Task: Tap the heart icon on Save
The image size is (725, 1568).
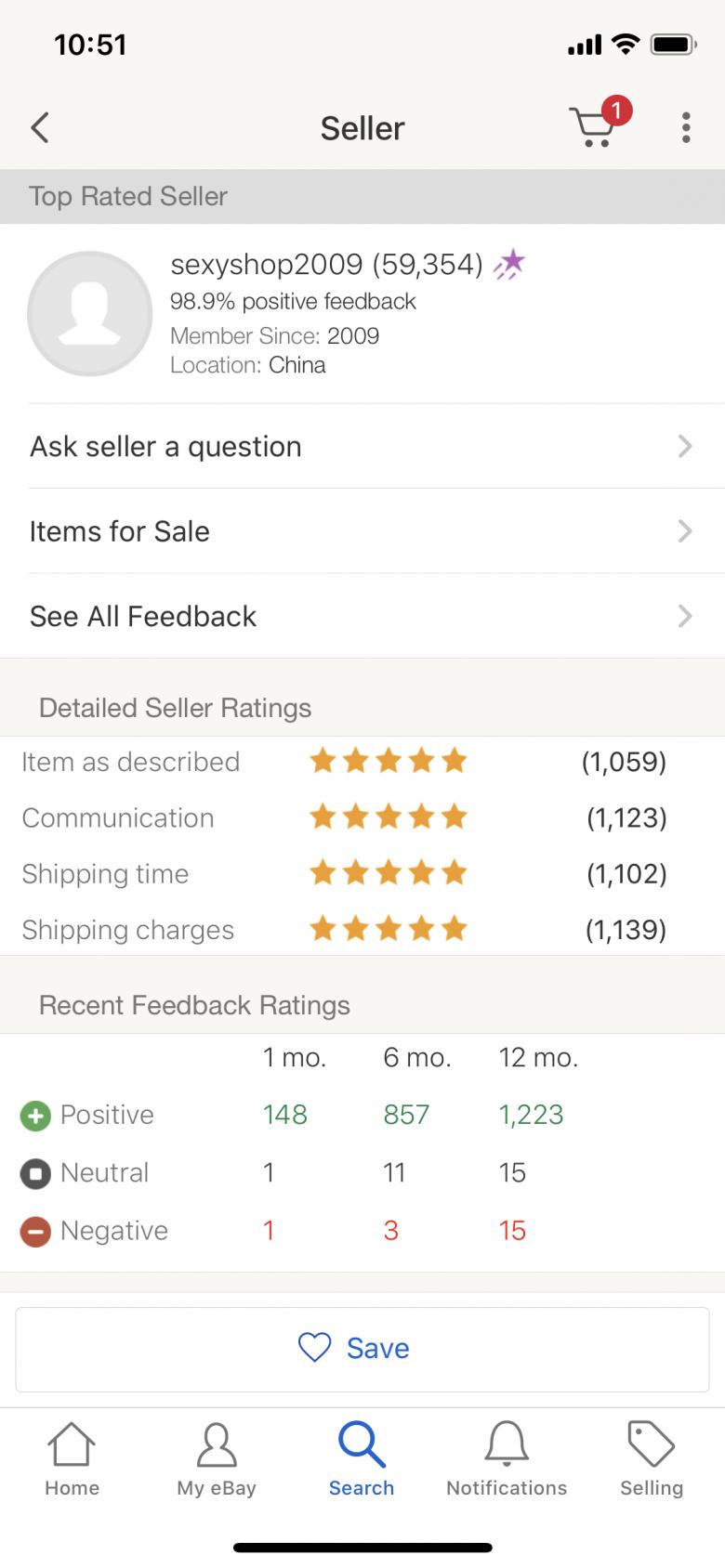Action: point(315,1347)
